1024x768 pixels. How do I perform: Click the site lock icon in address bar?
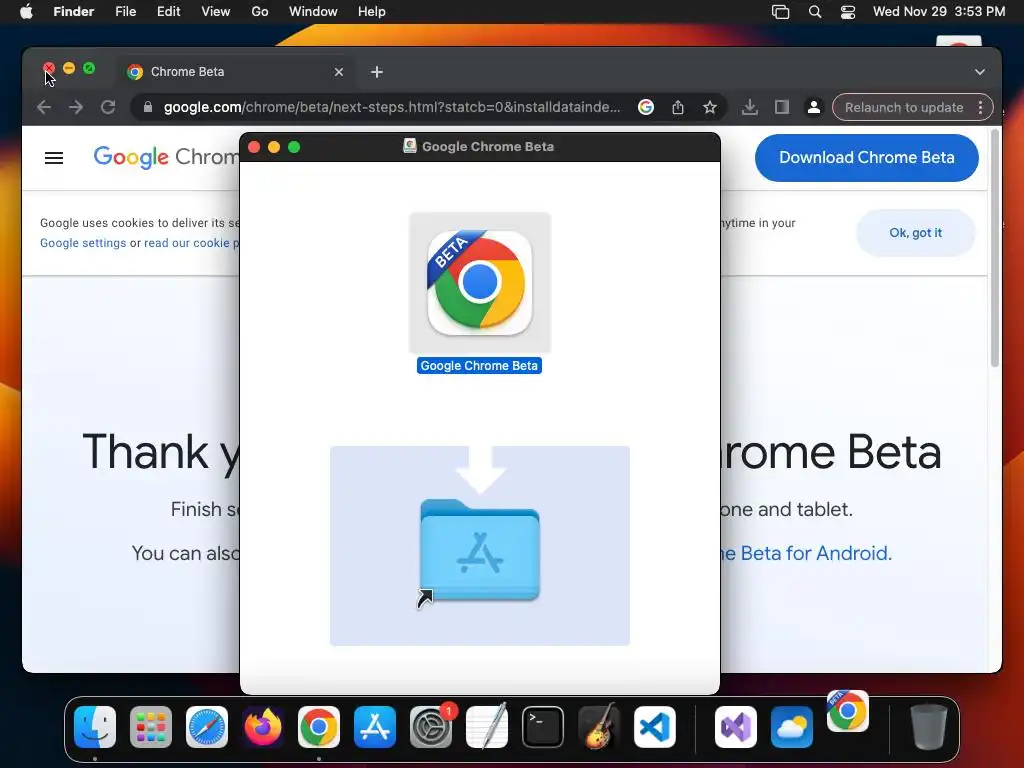[x=148, y=107]
